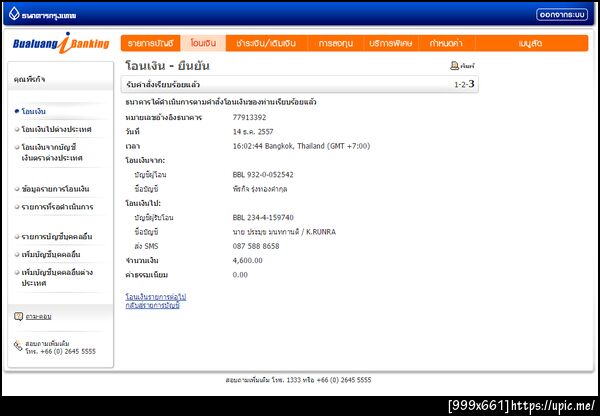
Task: Click bank reference number 77913392
Action: coord(249,117)
